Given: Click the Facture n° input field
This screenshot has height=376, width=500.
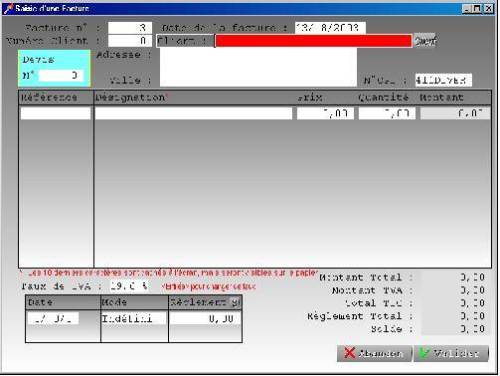Looking at the screenshot, I should [x=130, y=28].
